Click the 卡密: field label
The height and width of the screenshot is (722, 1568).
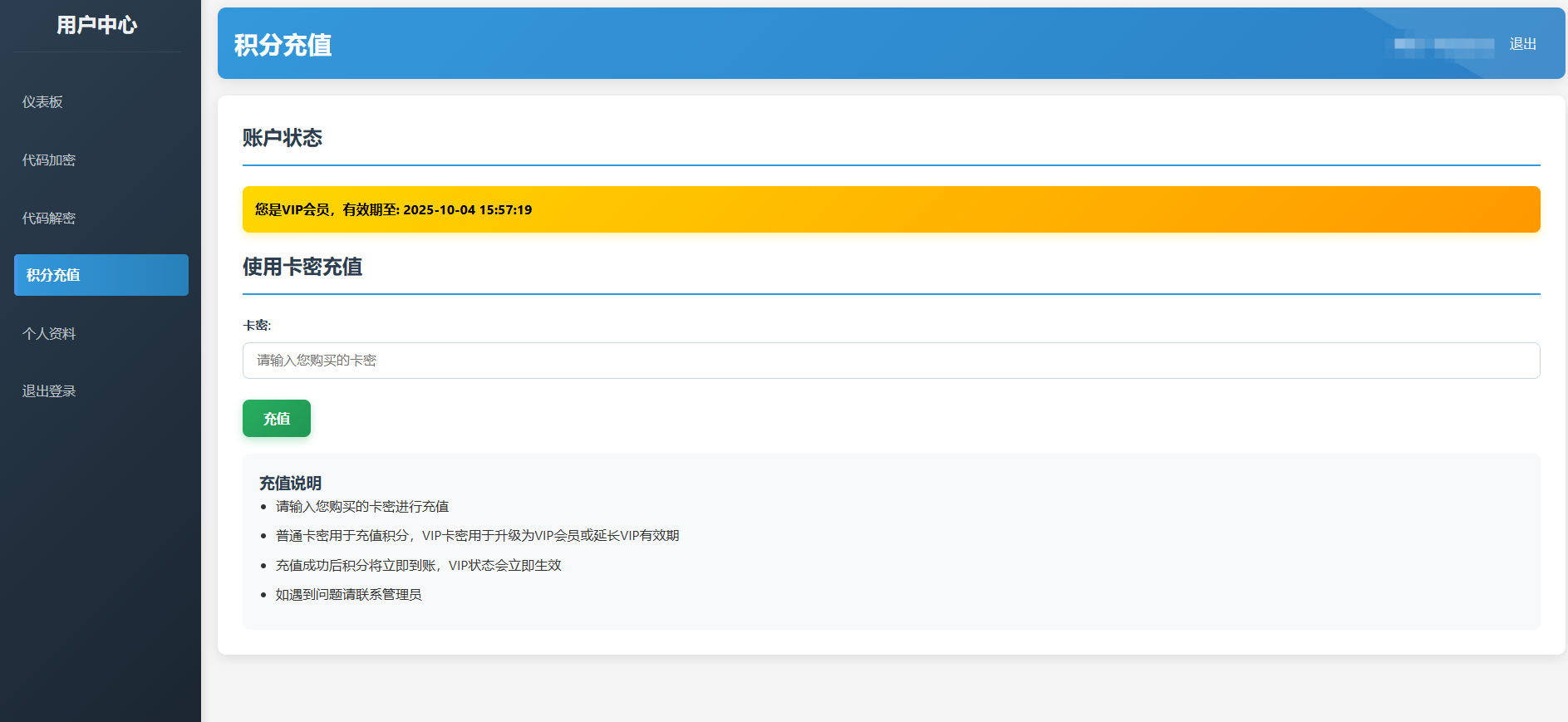[257, 325]
